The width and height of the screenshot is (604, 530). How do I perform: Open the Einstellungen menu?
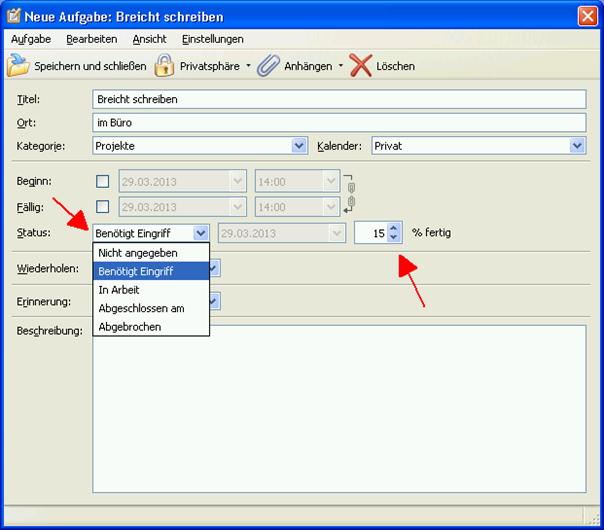[x=213, y=39]
